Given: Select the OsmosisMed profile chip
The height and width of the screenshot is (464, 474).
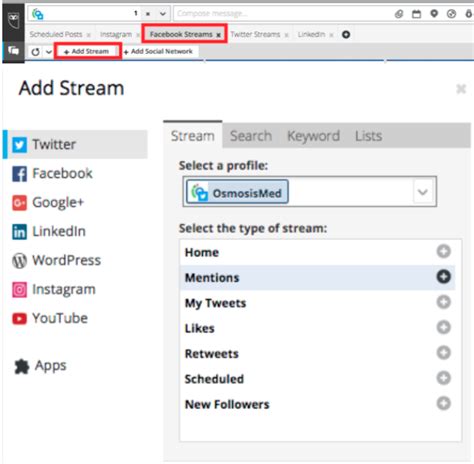Looking at the screenshot, I should point(237,192).
